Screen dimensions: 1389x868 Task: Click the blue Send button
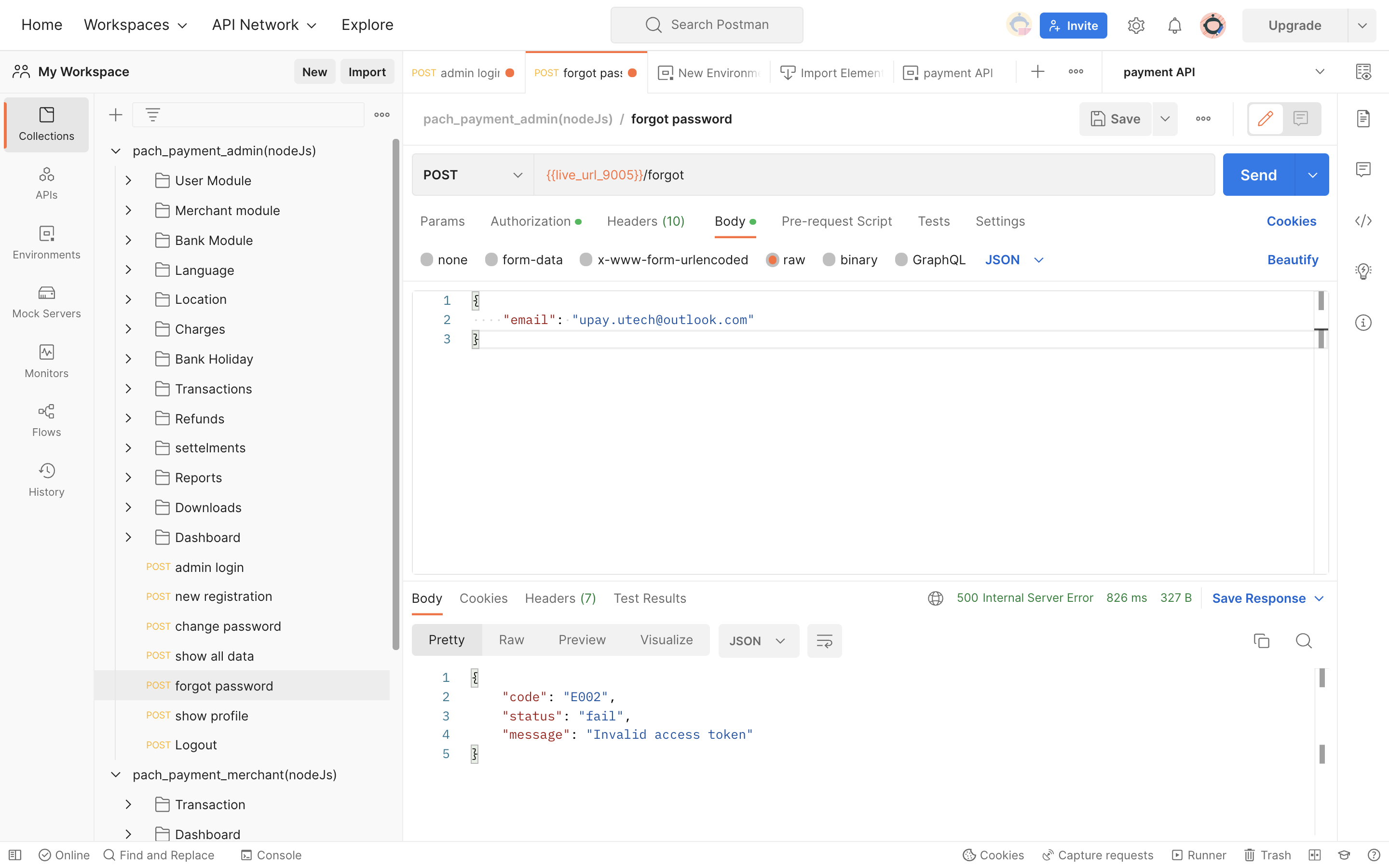point(1258,175)
